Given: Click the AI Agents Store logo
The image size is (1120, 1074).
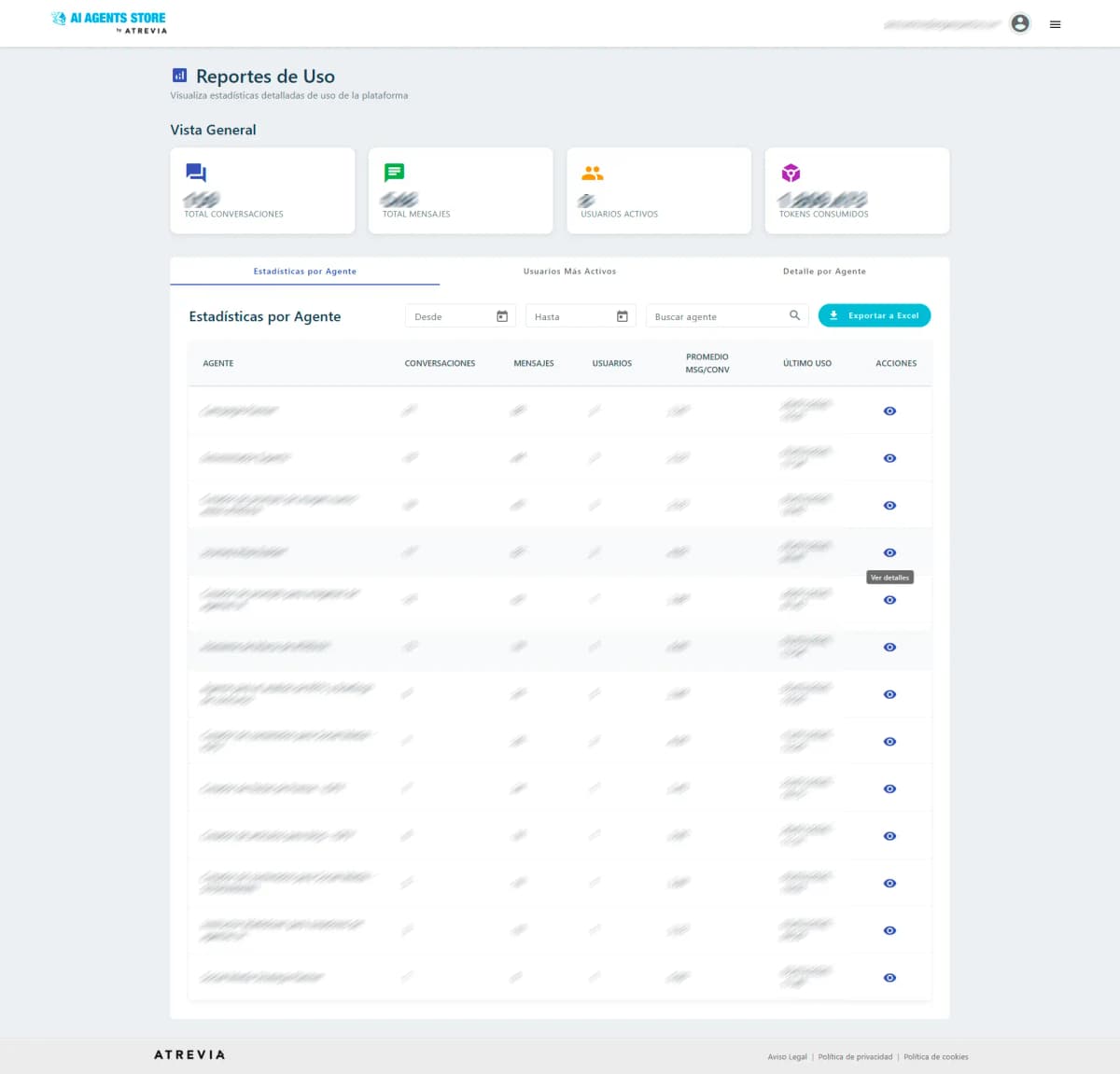Looking at the screenshot, I should tap(109, 22).
